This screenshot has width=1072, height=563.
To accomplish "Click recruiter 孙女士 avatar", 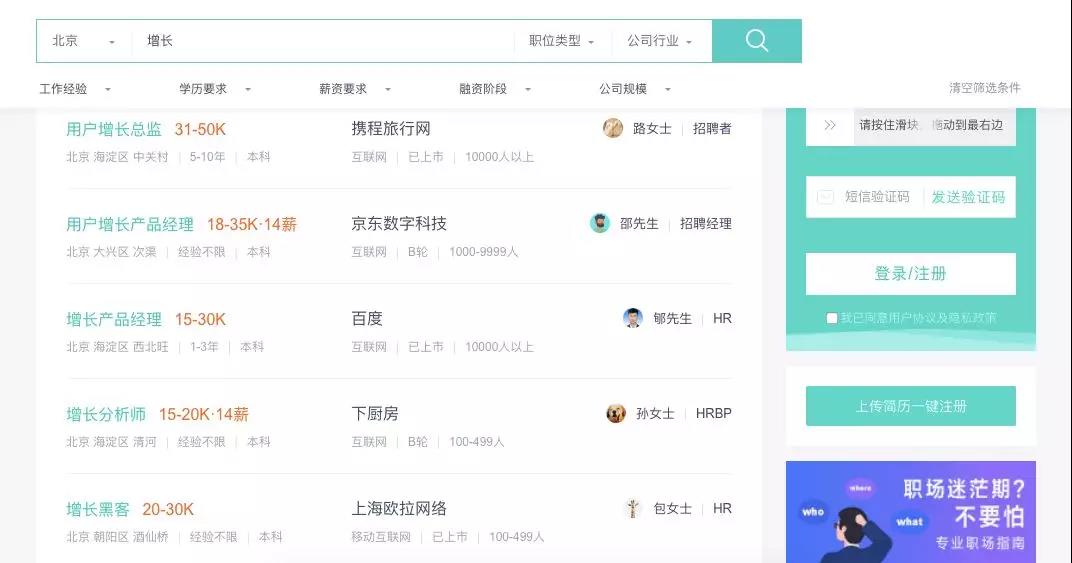I will [616, 413].
